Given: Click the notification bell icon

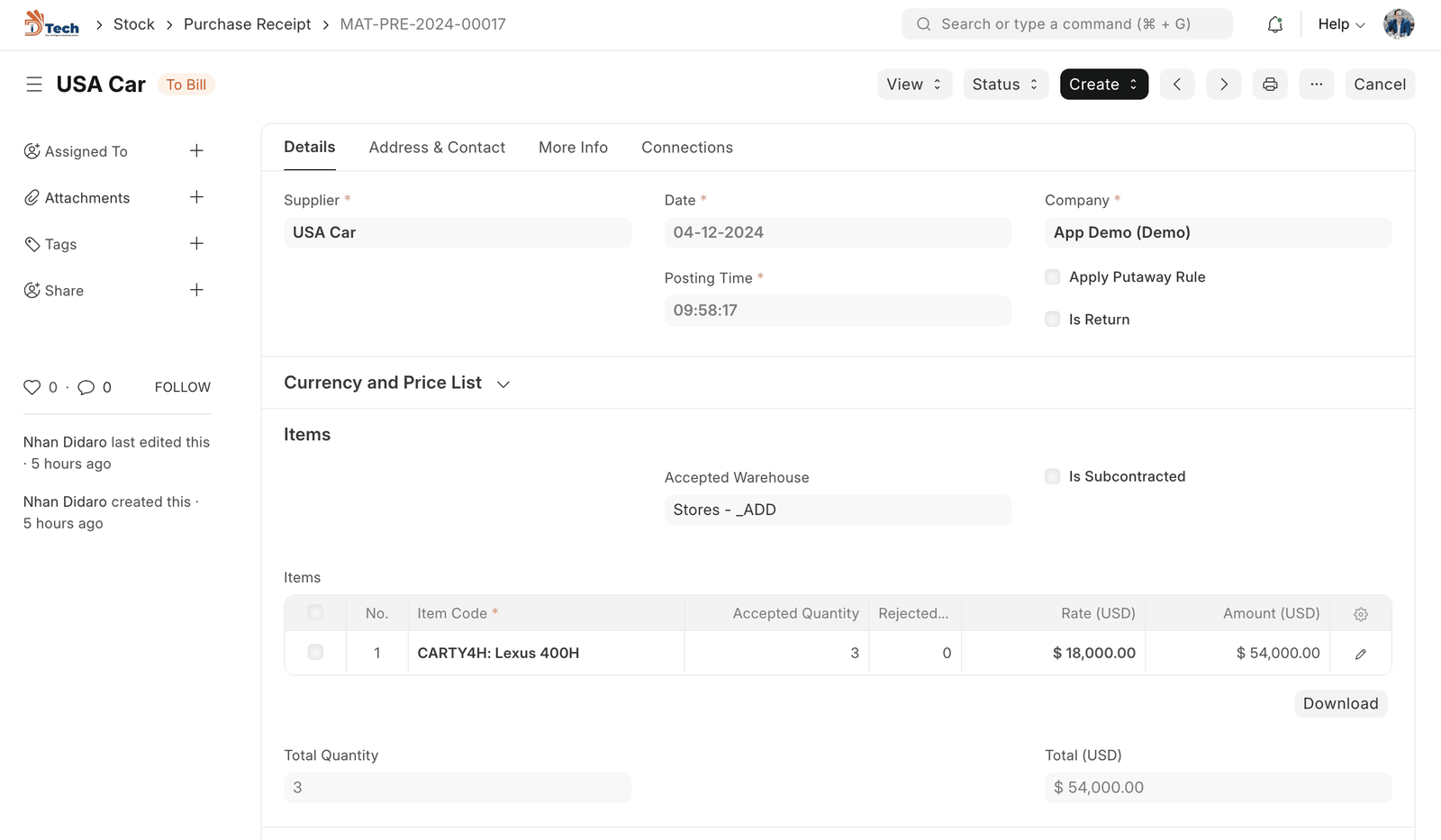Looking at the screenshot, I should point(1274,24).
